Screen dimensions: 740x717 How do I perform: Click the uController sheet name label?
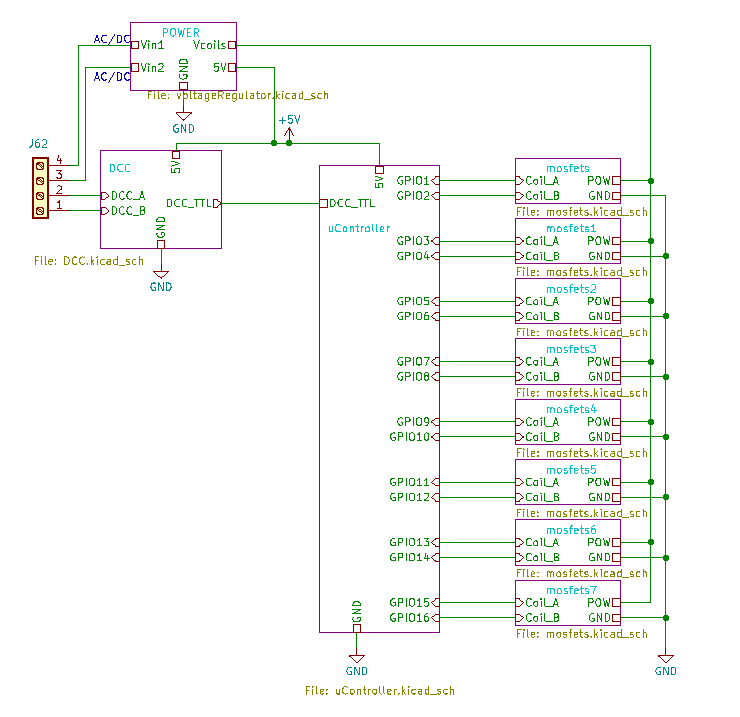coord(359,229)
